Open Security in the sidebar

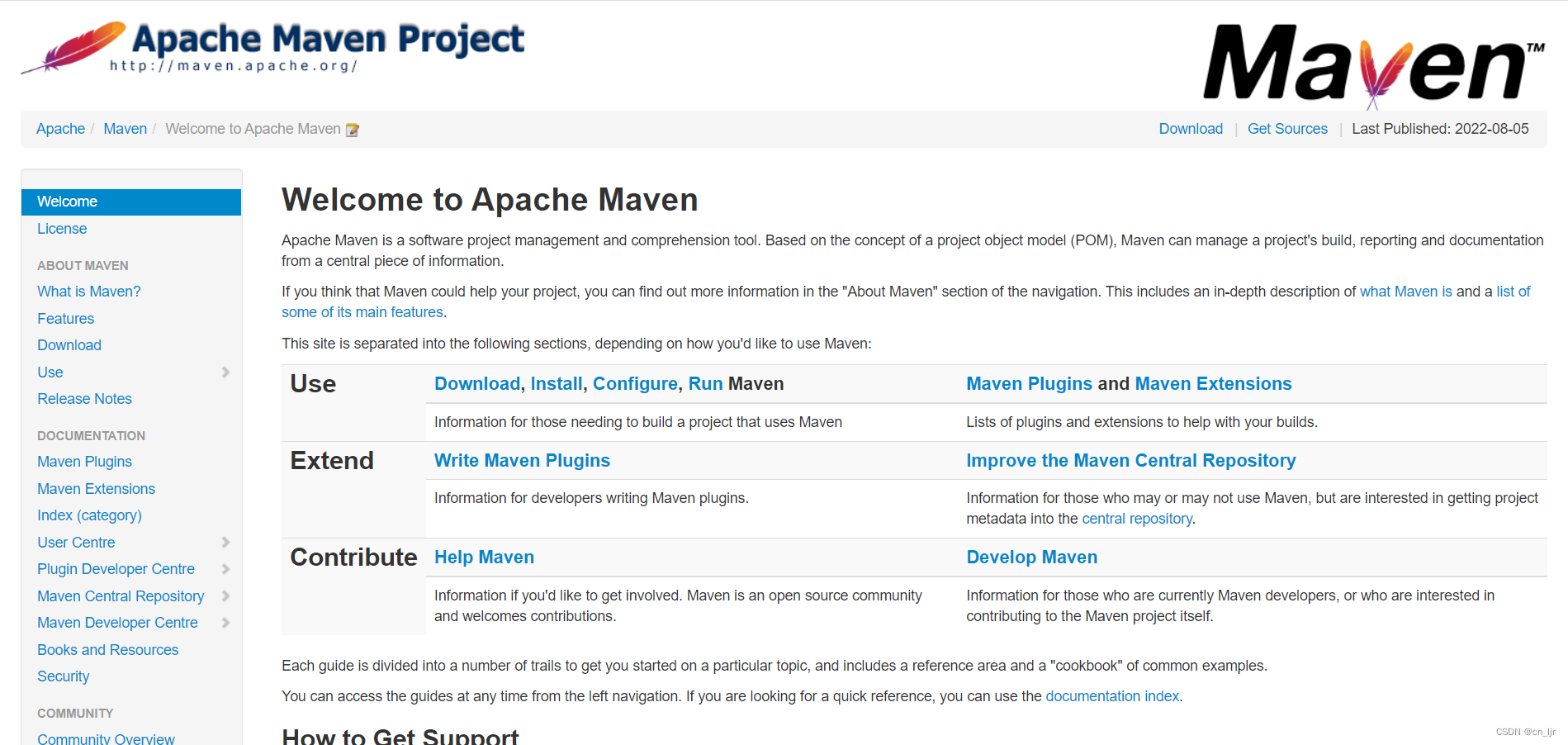(63, 676)
